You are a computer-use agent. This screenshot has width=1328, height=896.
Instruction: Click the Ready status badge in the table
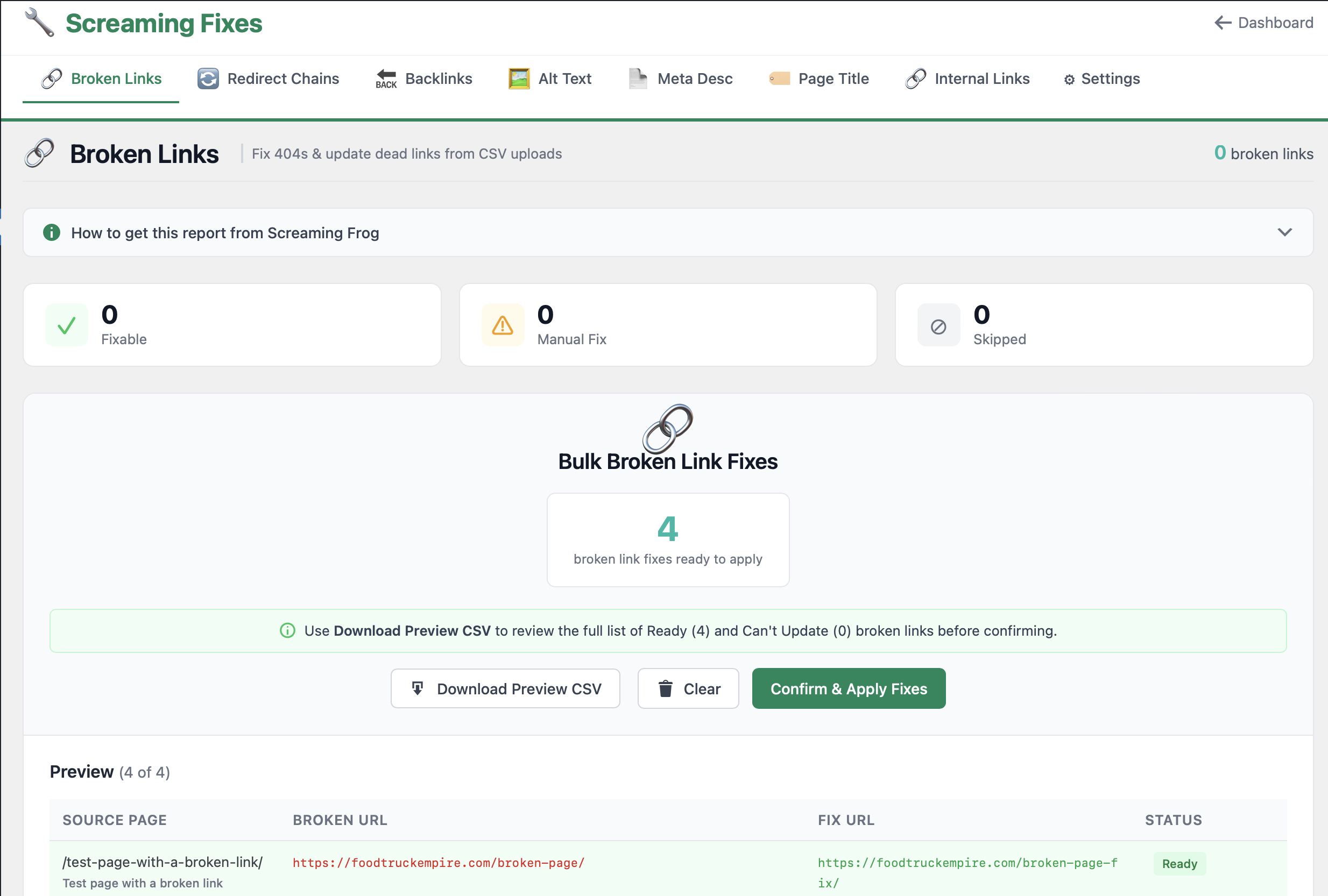pyautogui.click(x=1179, y=863)
